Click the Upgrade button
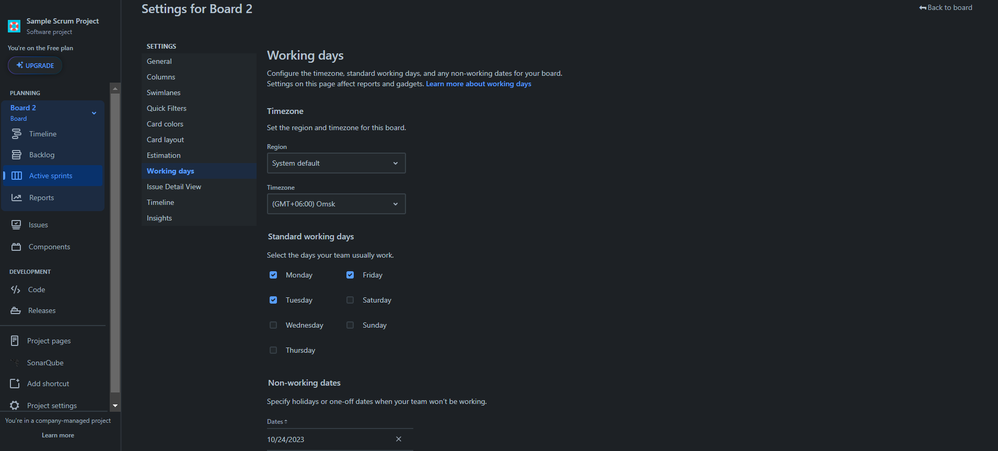 pyautogui.click(x=35, y=66)
